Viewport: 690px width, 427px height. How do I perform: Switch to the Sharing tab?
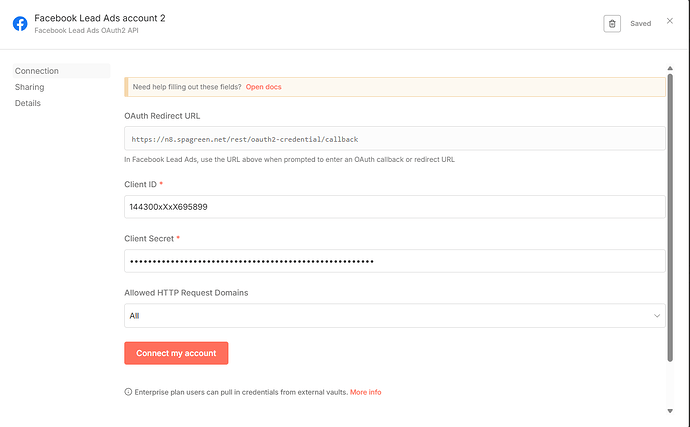coord(29,87)
